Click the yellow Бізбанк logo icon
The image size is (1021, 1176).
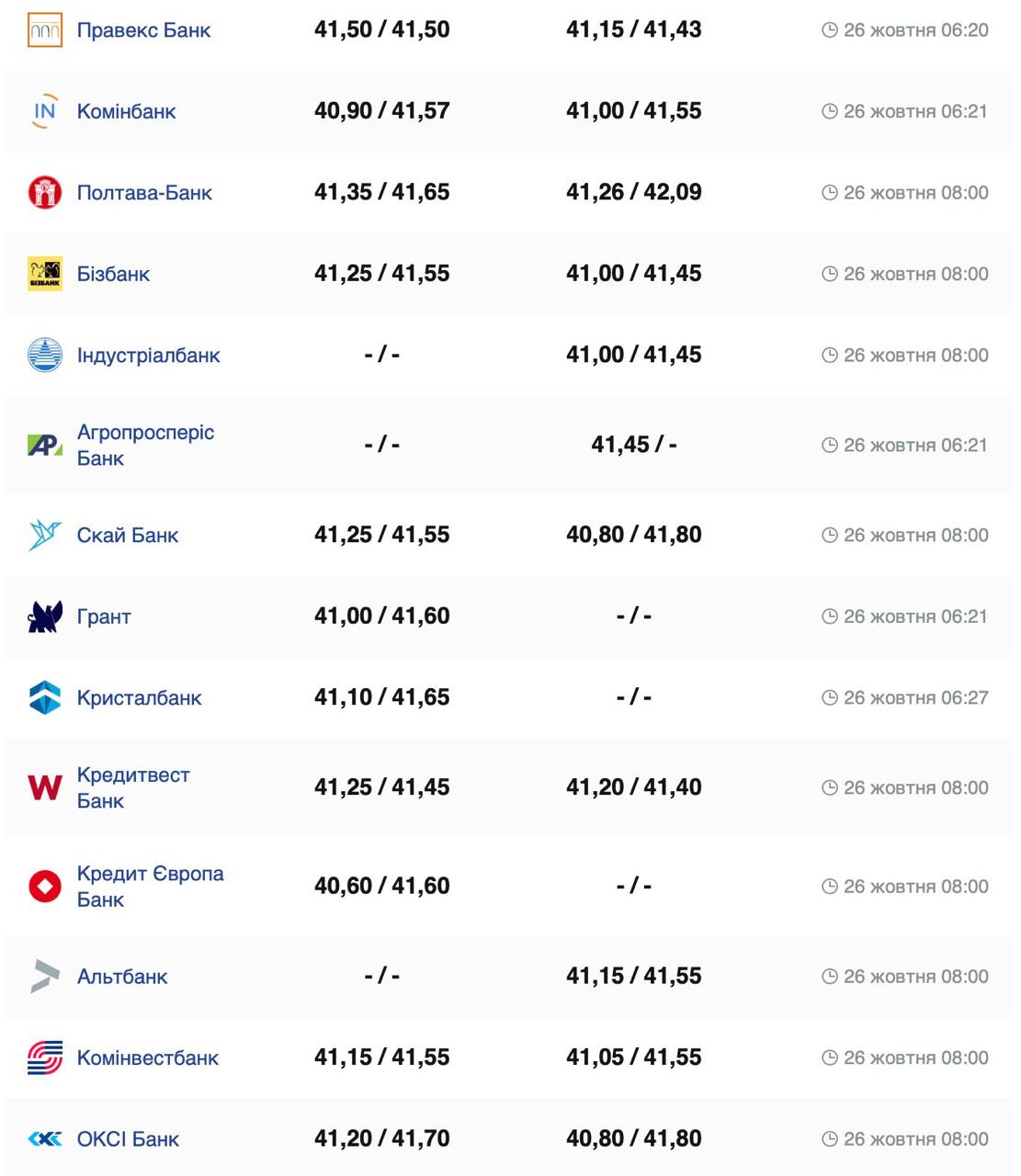coord(45,274)
